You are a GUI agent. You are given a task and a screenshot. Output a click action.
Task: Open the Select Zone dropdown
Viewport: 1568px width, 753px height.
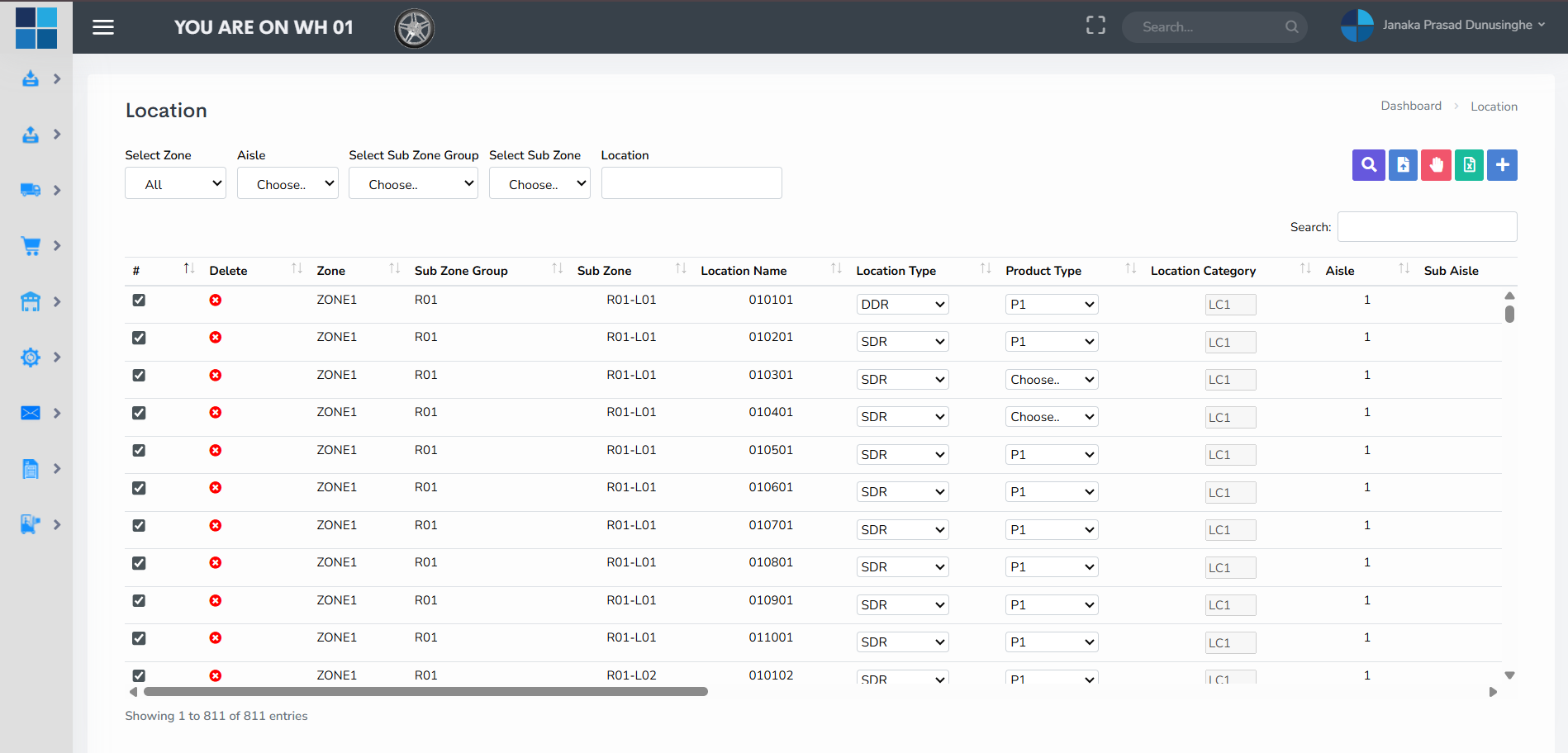(x=175, y=183)
